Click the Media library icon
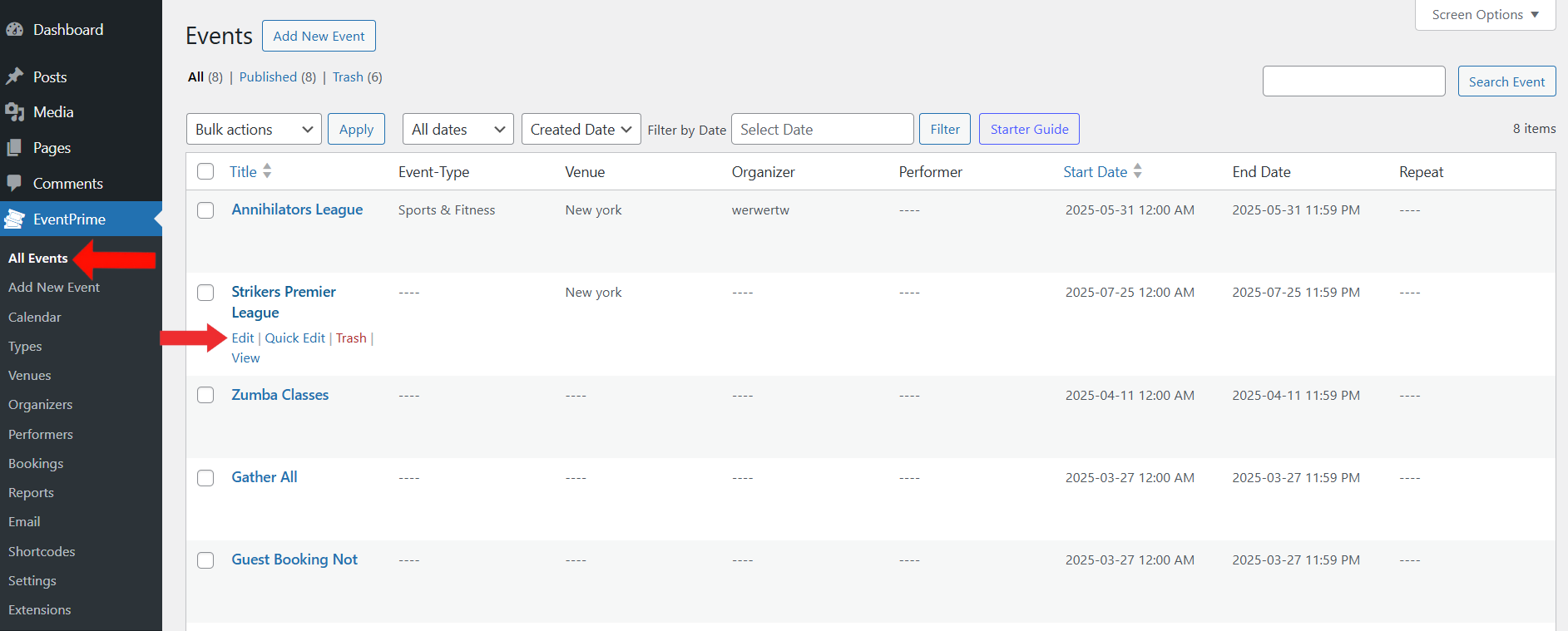Image resolution: width=1568 pixels, height=631 pixels. click(x=14, y=111)
